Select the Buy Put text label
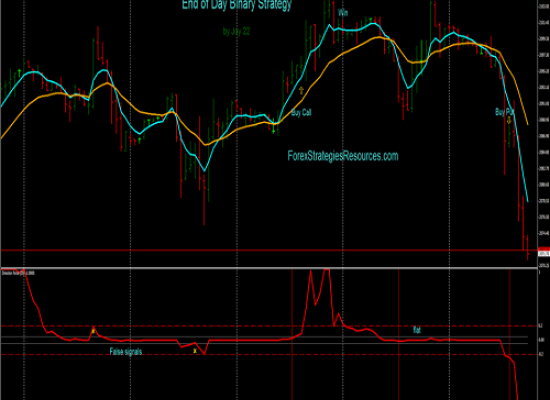550x400 pixels. [504, 112]
